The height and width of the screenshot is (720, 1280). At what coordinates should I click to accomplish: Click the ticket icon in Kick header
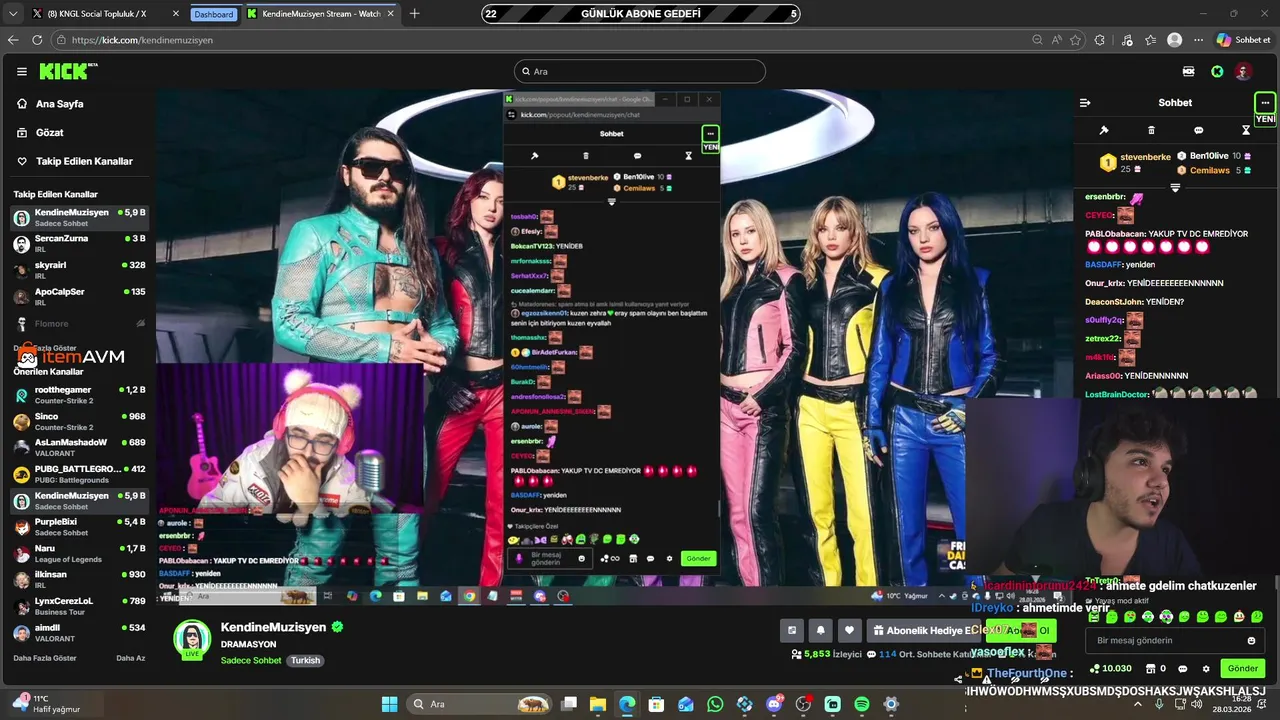pos(1188,71)
